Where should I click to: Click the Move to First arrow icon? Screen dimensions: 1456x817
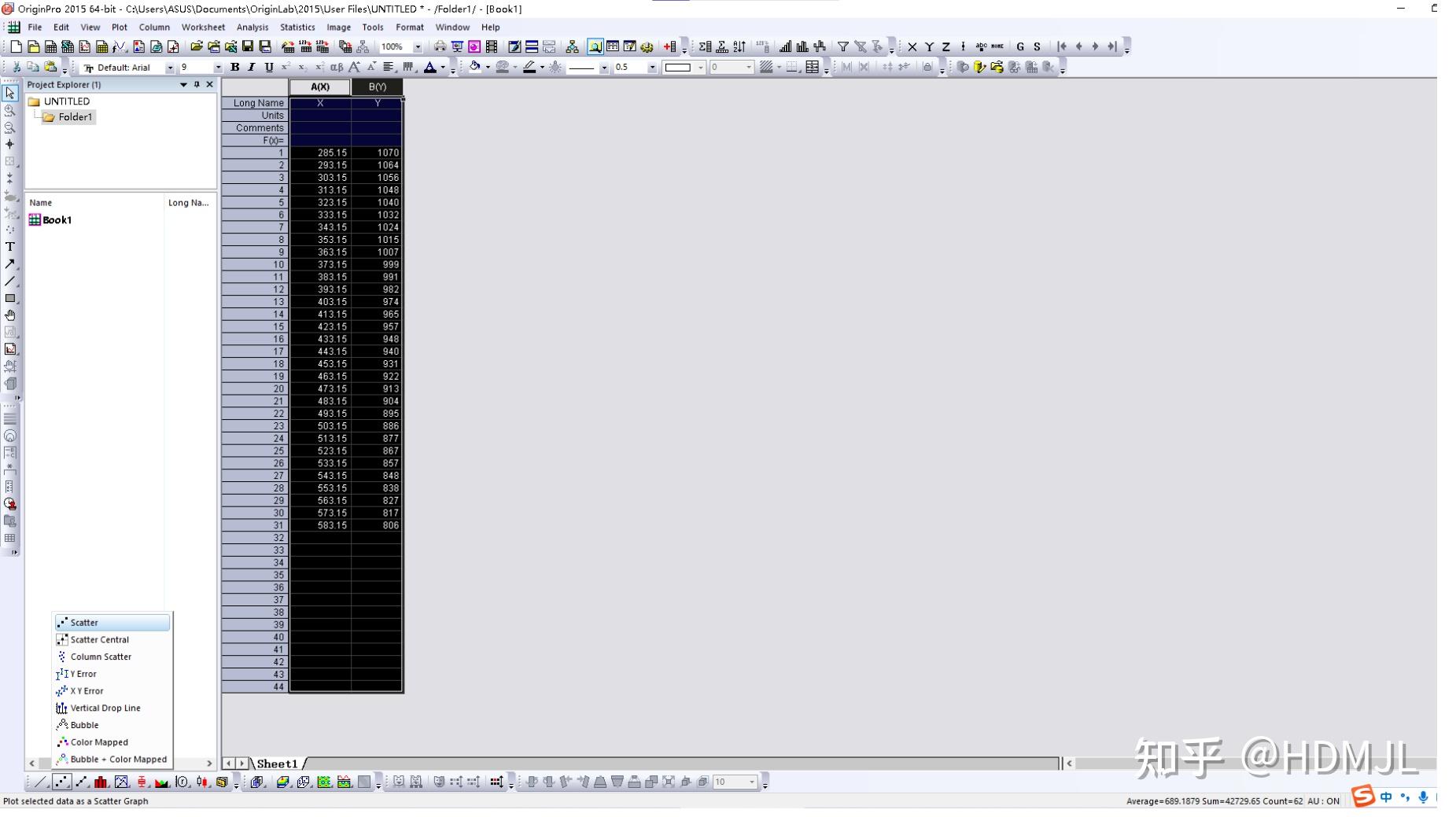pyautogui.click(x=1062, y=47)
